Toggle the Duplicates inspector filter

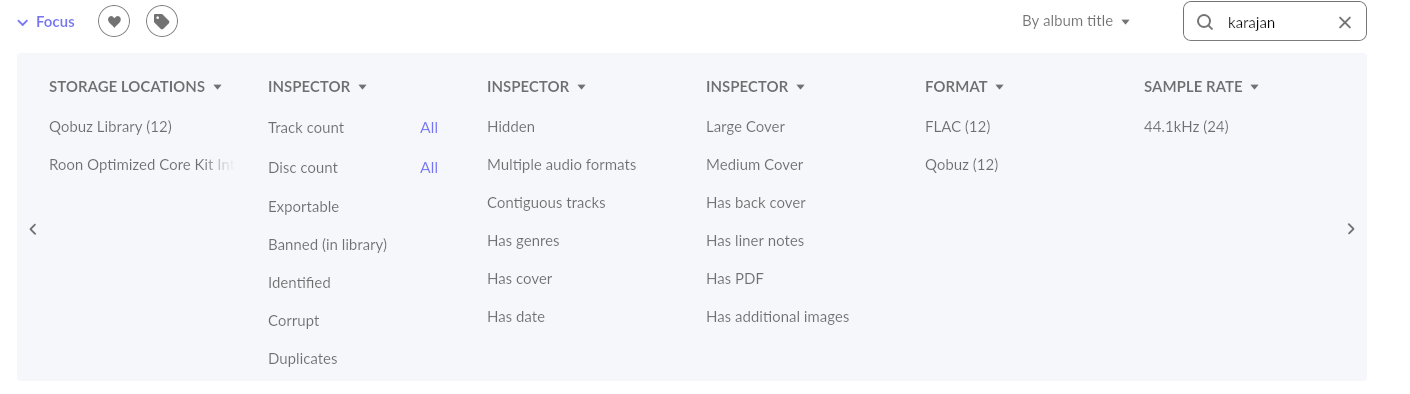point(303,359)
